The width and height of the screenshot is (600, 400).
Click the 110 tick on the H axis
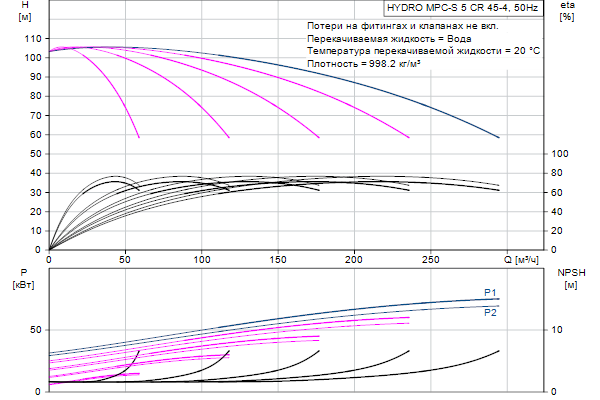33,38
